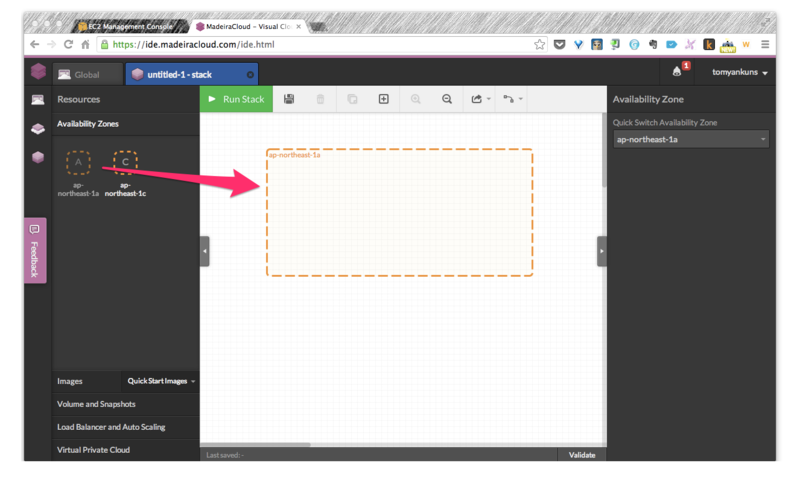Screen dimensions: 800x498
Task: Click the Run Stack button
Action: point(236,99)
